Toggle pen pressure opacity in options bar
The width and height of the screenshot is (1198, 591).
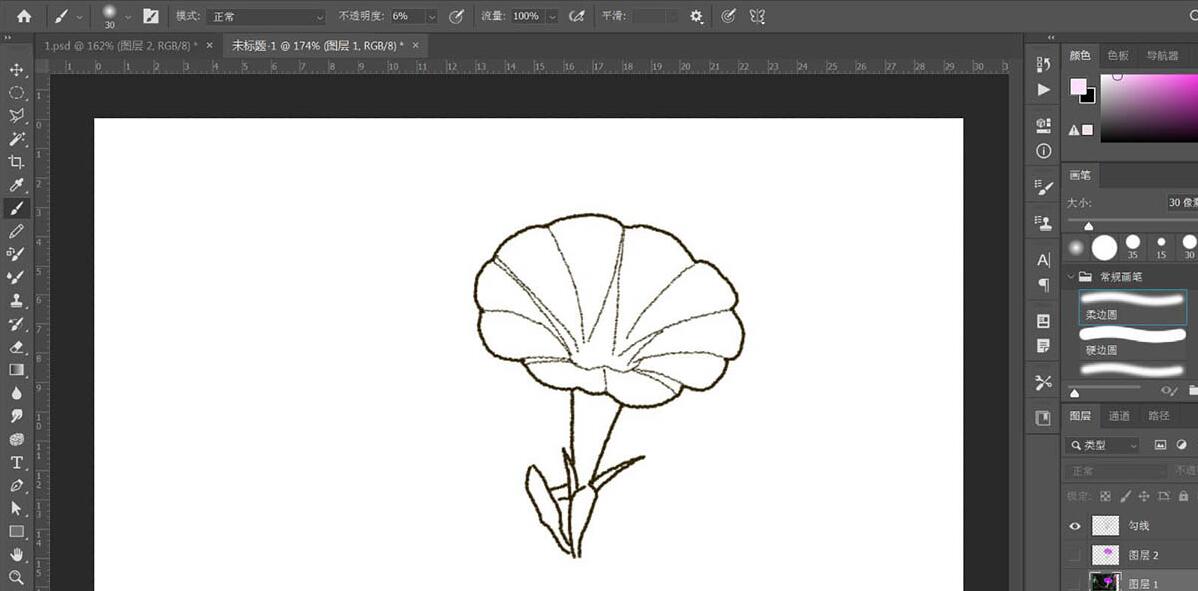(456, 16)
